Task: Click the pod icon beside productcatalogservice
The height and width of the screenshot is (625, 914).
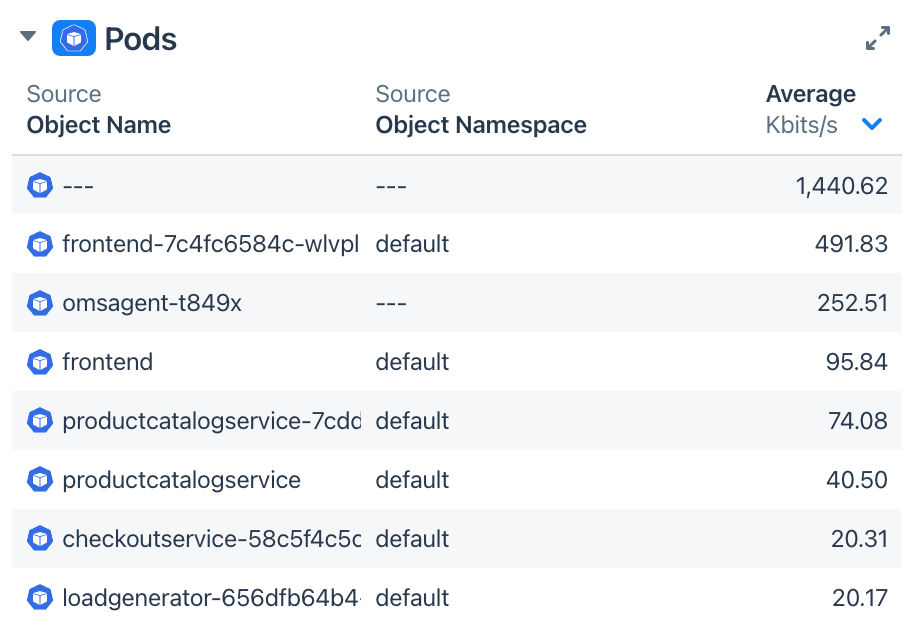Action: [x=39, y=479]
